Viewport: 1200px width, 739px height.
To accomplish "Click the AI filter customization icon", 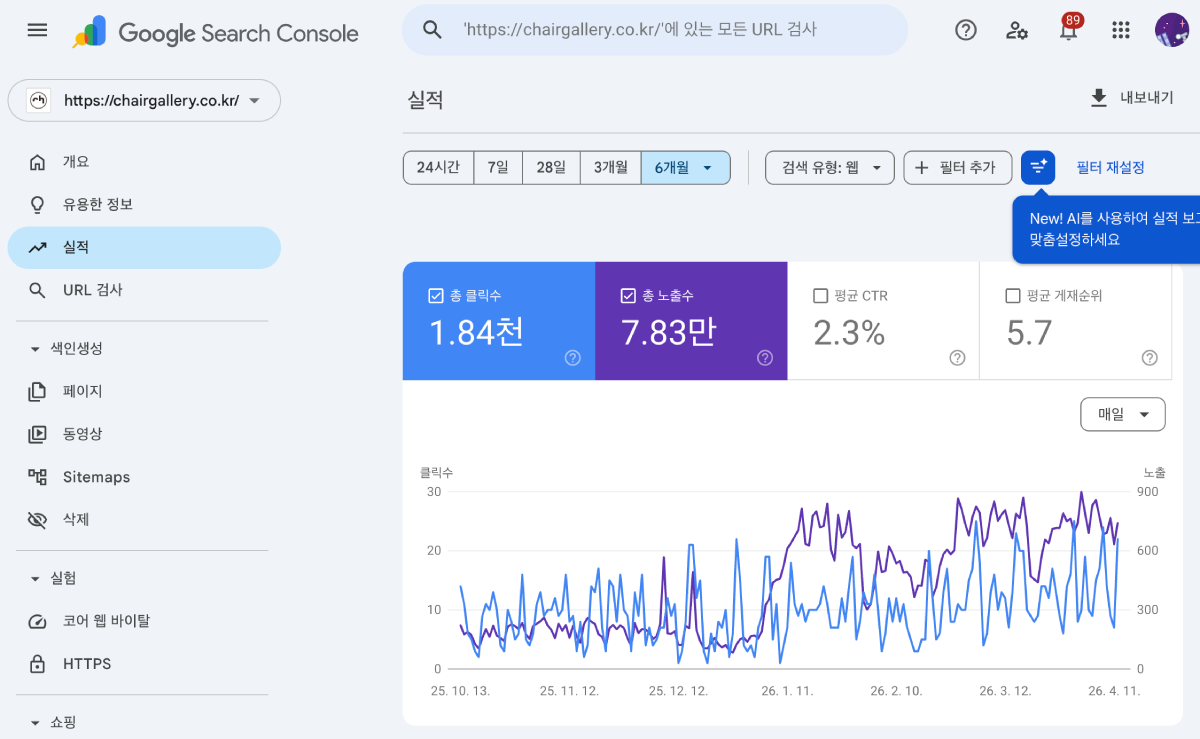I will [1038, 167].
